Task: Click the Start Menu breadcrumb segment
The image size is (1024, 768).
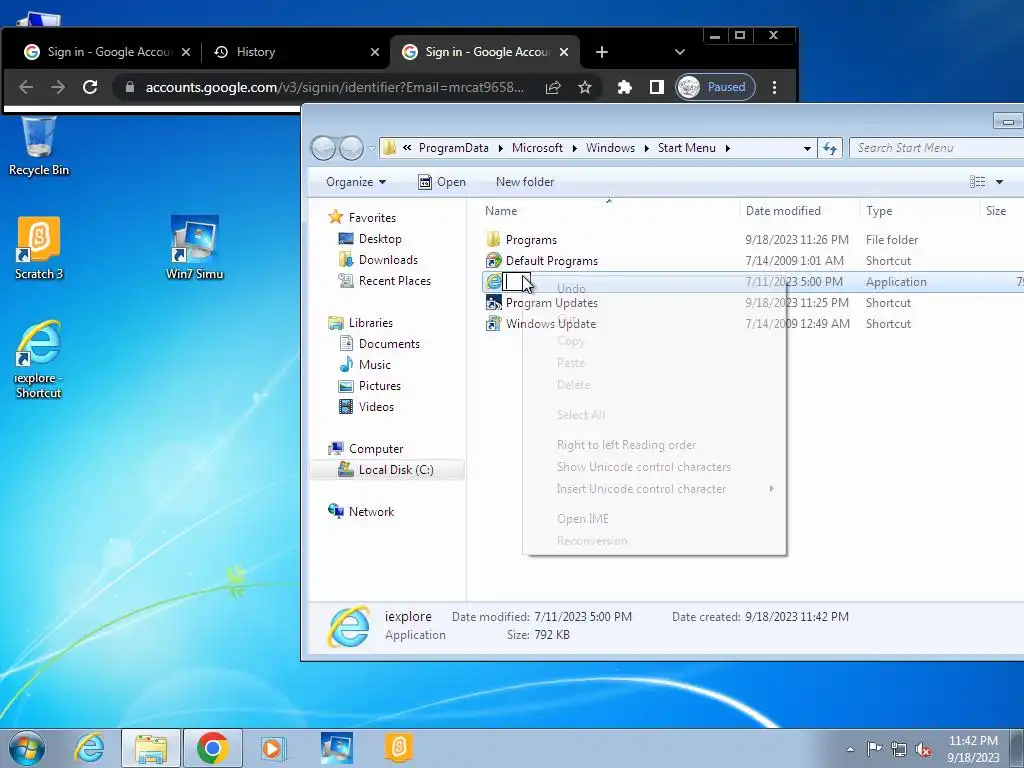Action: click(686, 148)
